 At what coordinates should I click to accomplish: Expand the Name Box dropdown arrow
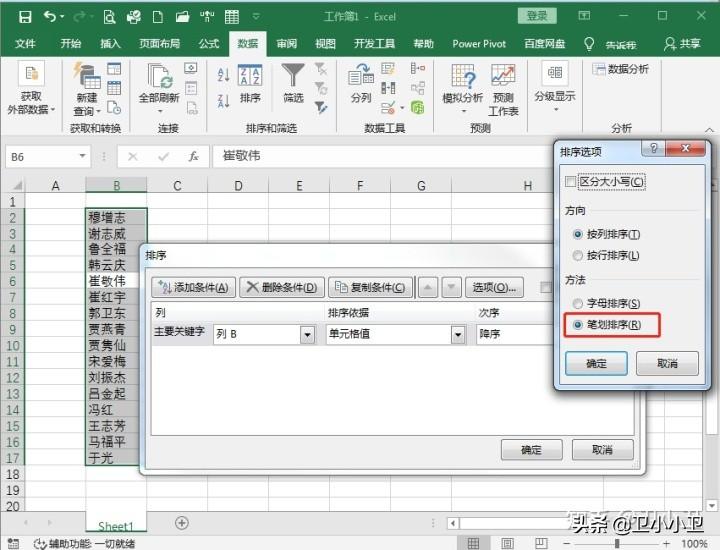coord(83,156)
